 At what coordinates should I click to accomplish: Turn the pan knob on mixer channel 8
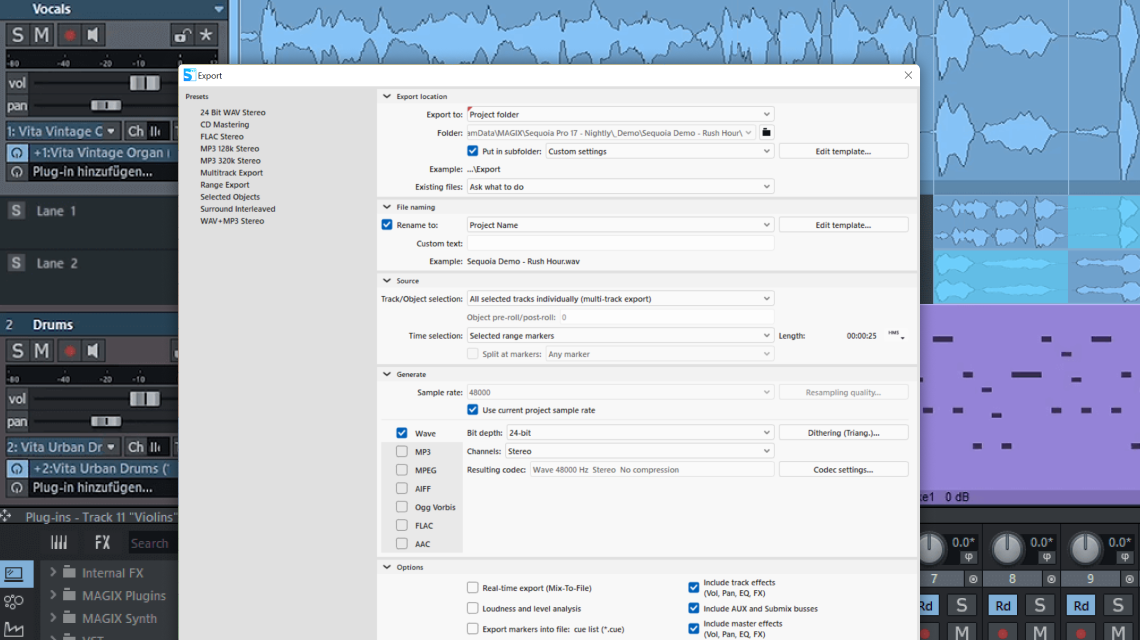pyautogui.click(x=1007, y=549)
